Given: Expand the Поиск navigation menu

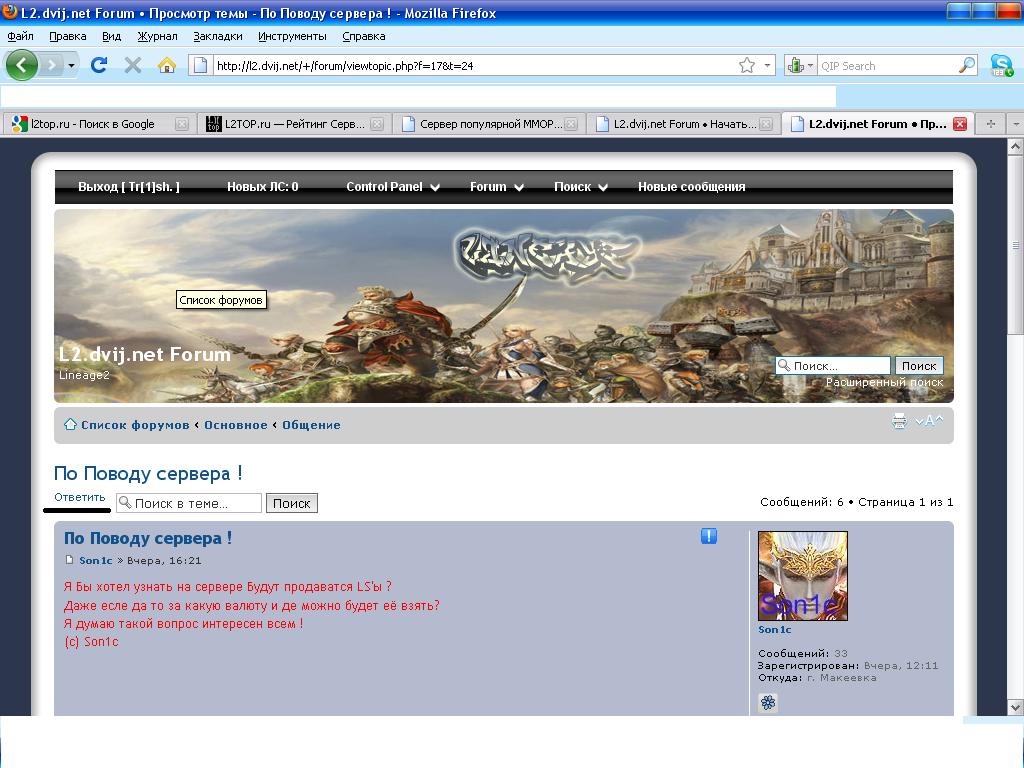Looking at the screenshot, I should pyautogui.click(x=581, y=187).
